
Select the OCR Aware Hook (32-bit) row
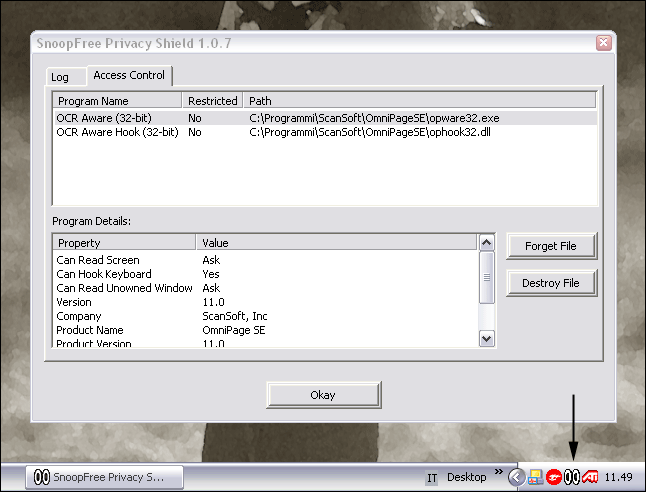325,132
